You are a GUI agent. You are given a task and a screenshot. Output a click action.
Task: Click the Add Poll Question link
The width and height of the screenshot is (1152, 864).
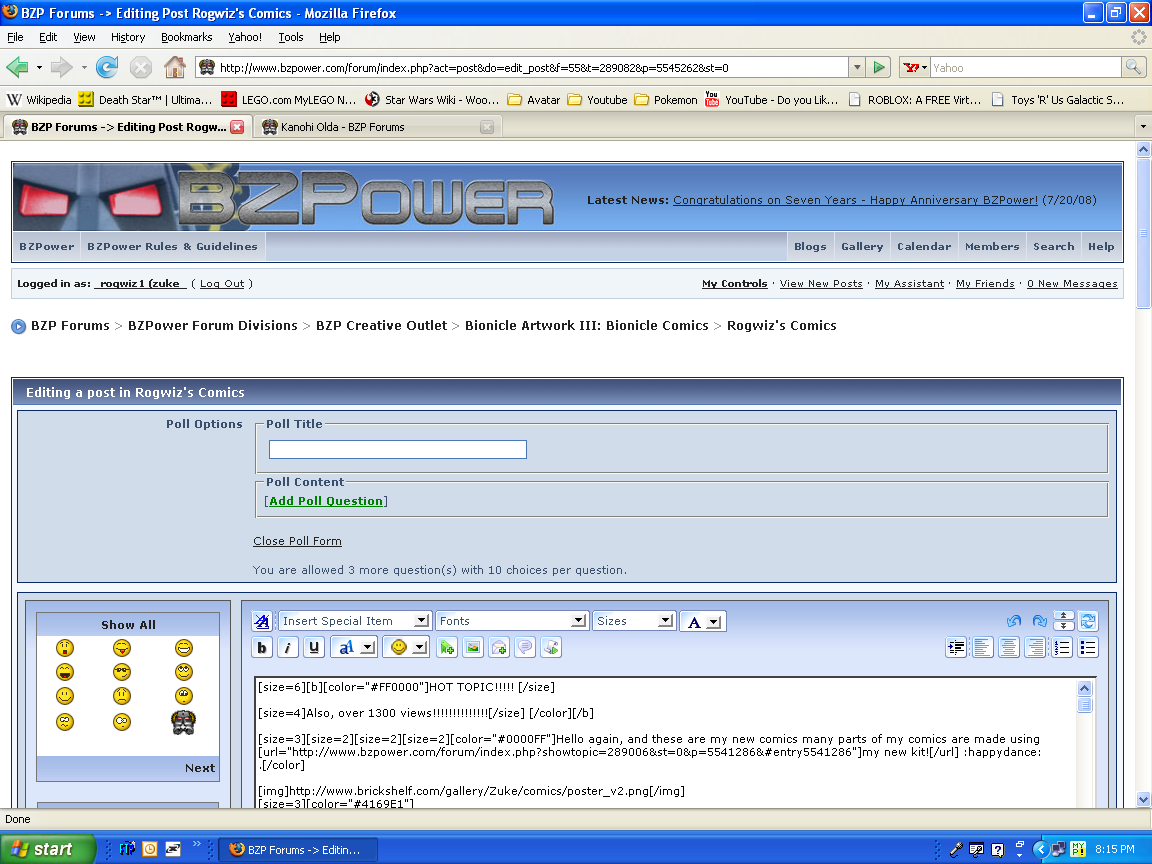(x=325, y=501)
